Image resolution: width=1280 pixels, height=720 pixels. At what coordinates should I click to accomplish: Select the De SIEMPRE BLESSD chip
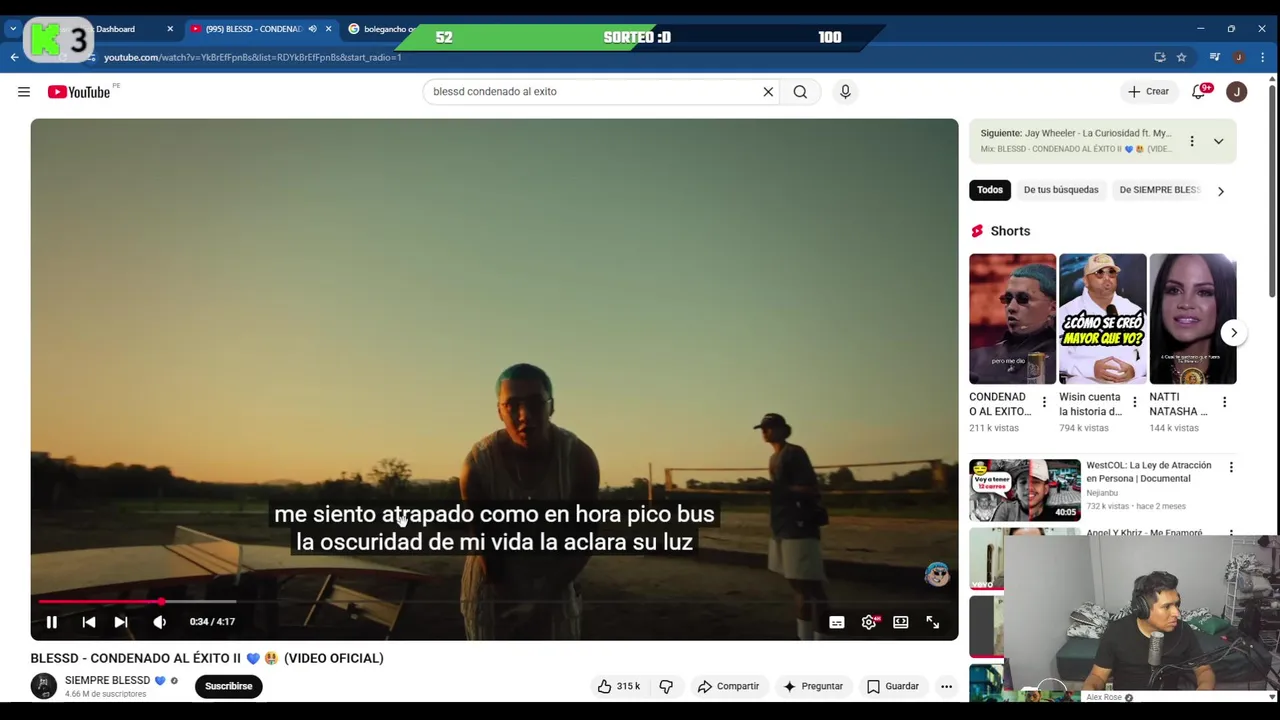pyautogui.click(x=1159, y=190)
